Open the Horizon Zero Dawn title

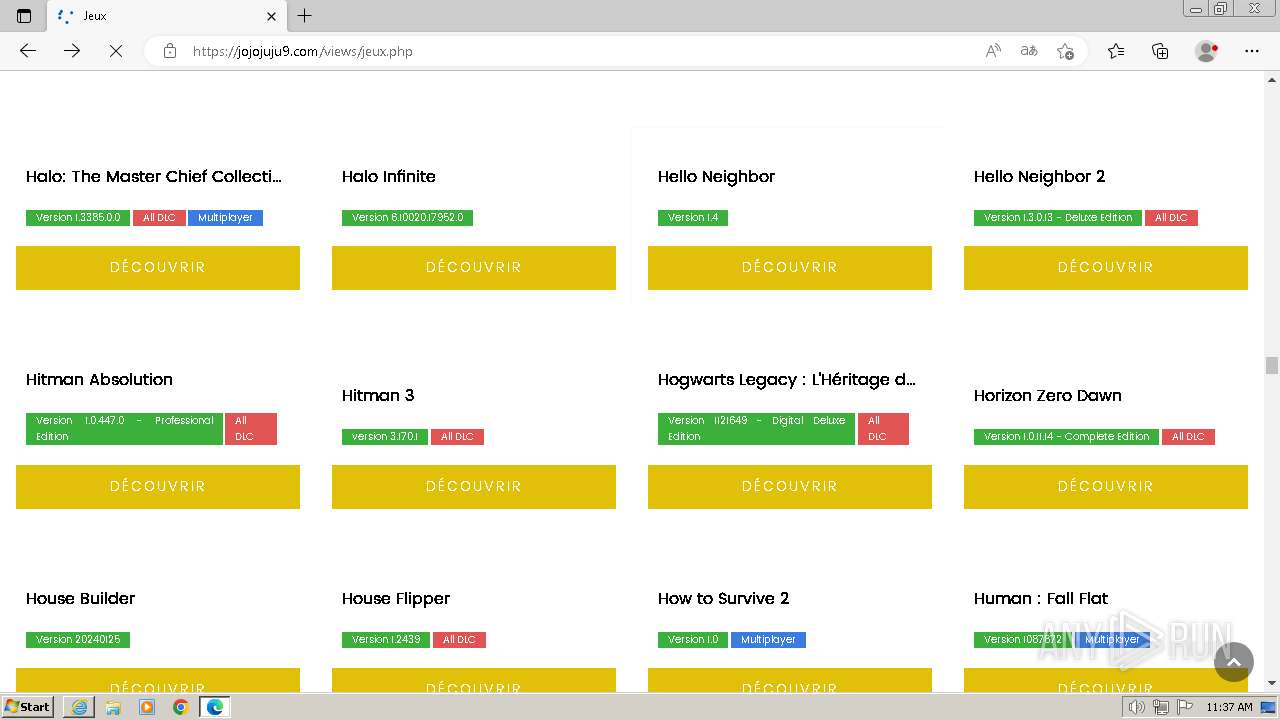click(x=1048, y=396)
